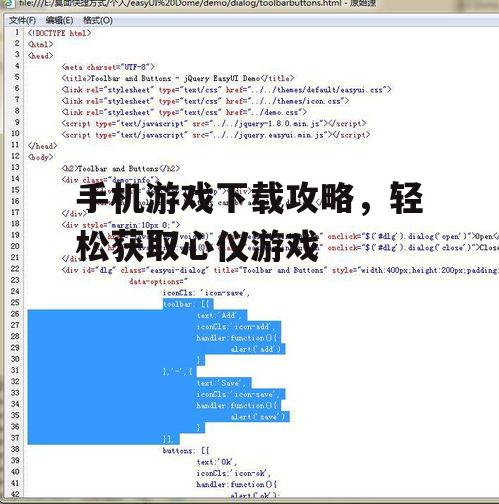Image resolution: width=499 pixels, height=504 pixels.
Task: Click the jquery-1.8.0.min.js script line
Action: pyautogui.click(x=214, y=124)
